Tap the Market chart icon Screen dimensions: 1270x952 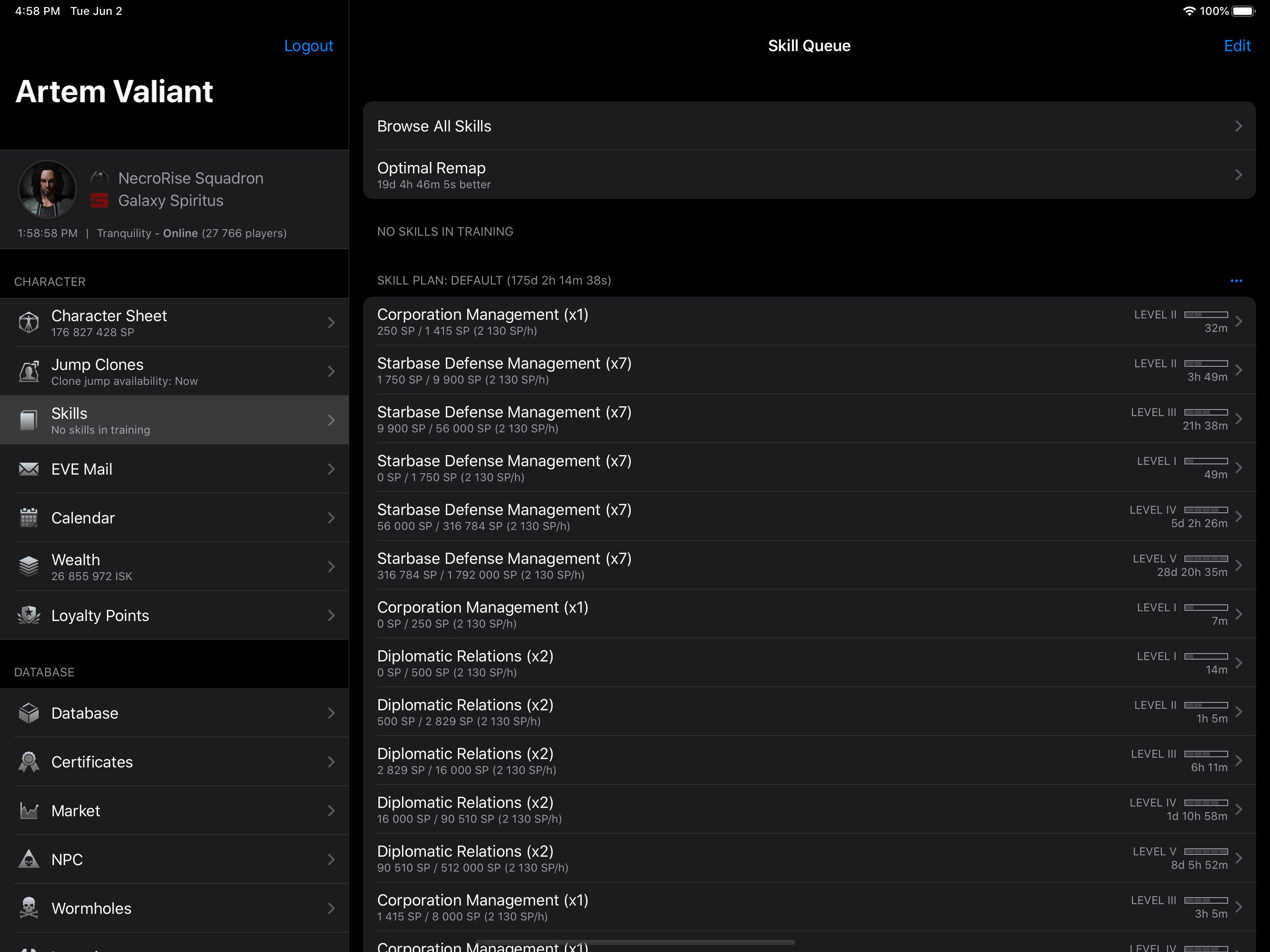29,810
